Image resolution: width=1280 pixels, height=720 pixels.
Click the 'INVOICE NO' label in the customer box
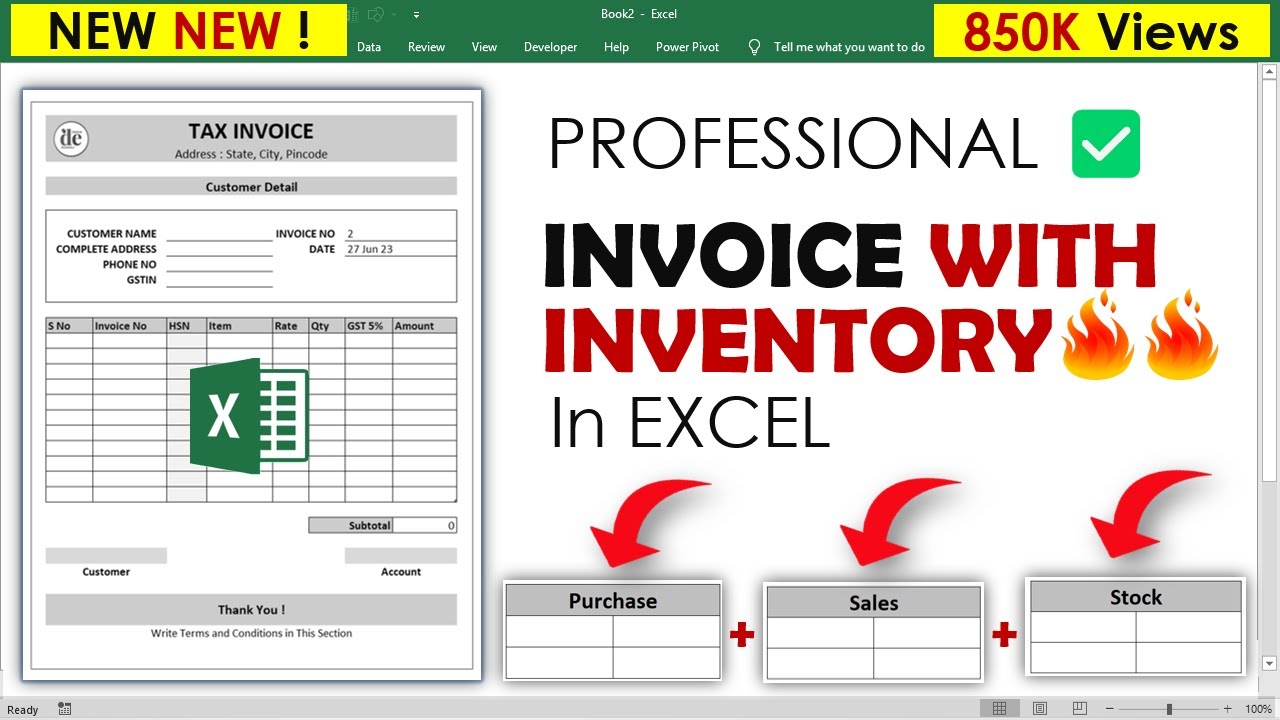click(305, 234)
